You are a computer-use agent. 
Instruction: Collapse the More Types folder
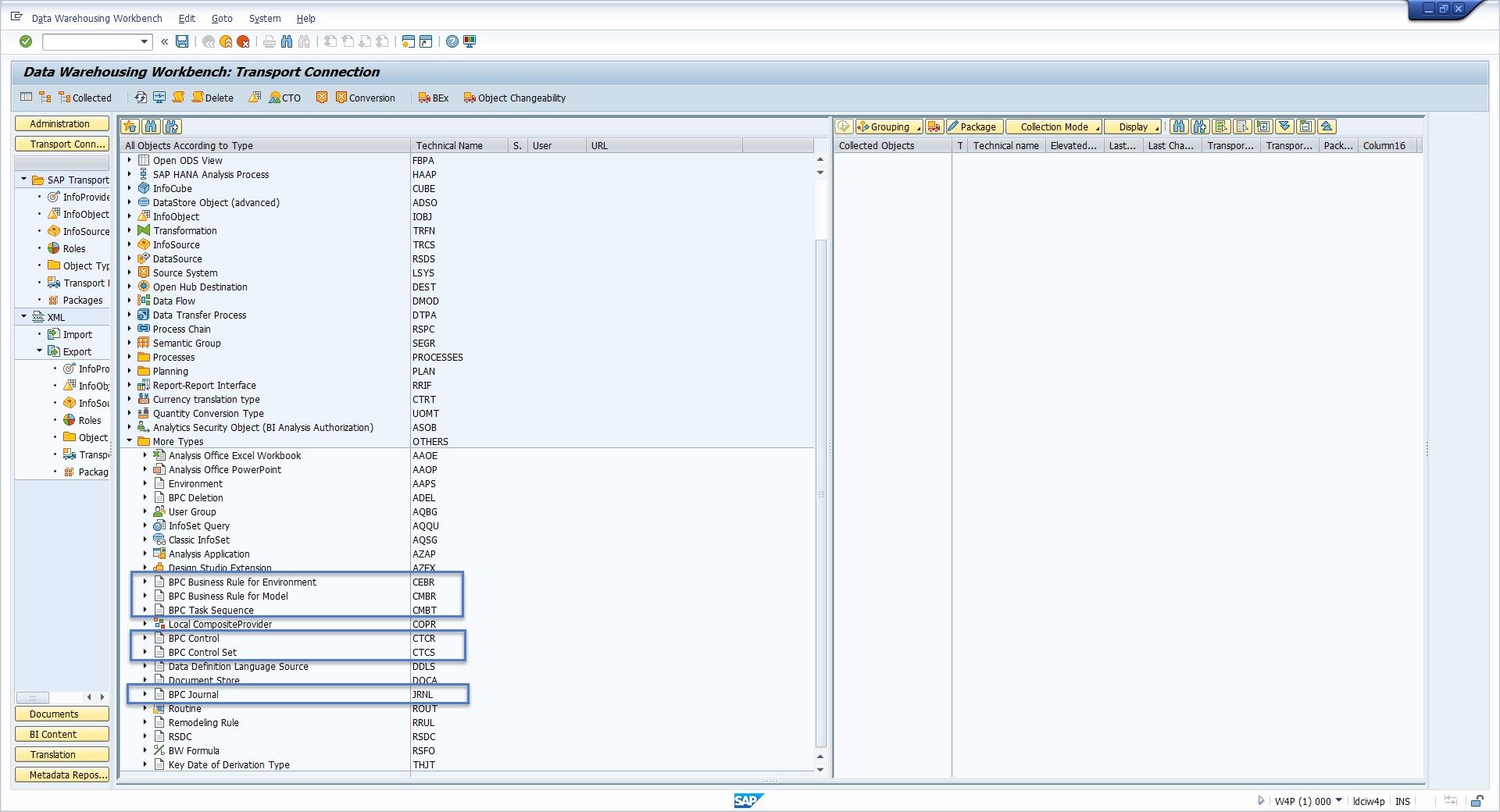(130, 441)
